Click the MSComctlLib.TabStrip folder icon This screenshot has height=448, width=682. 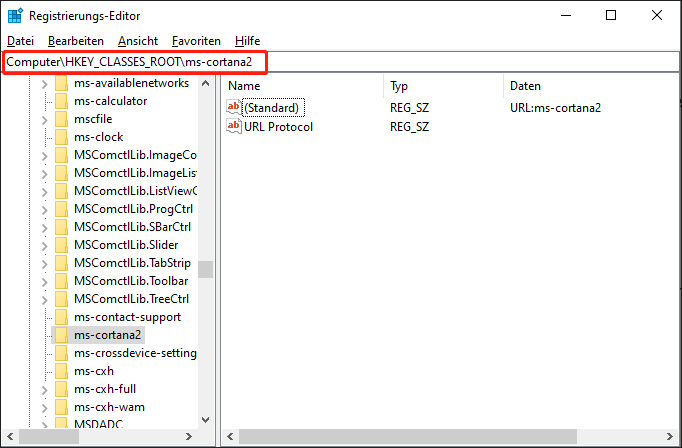[x=61, y=263]
